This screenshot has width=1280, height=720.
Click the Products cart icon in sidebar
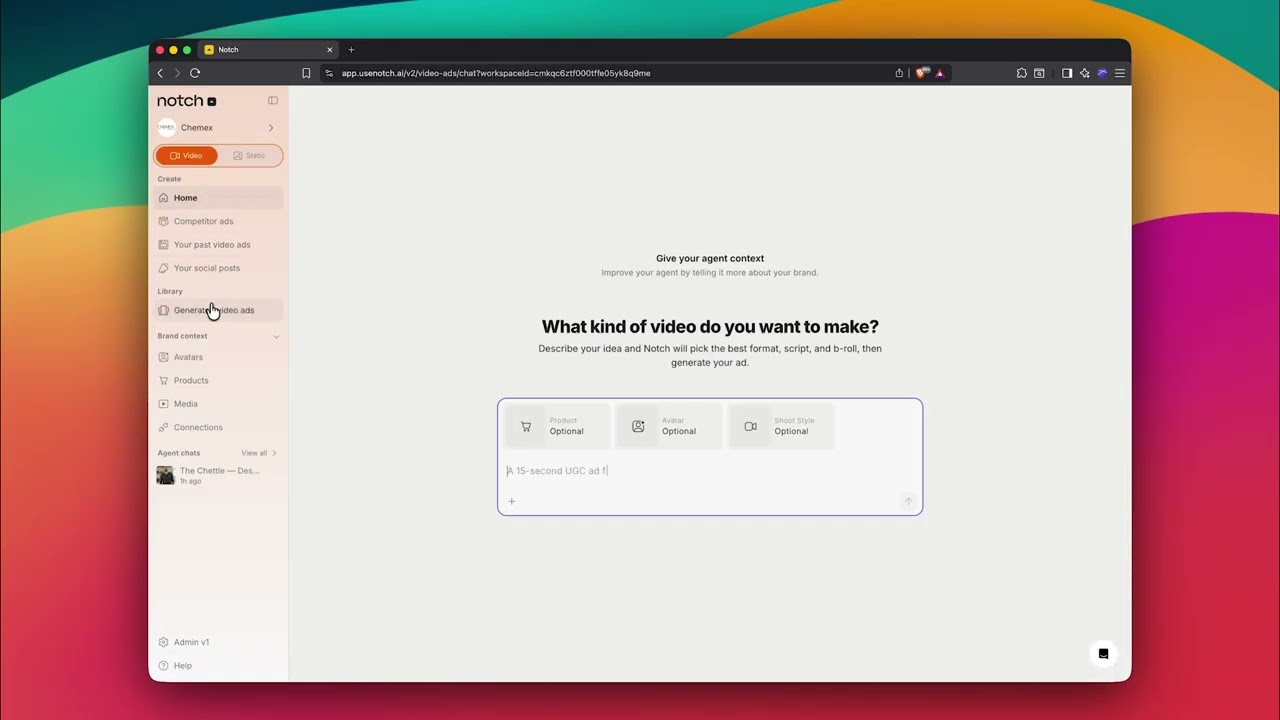164,380
